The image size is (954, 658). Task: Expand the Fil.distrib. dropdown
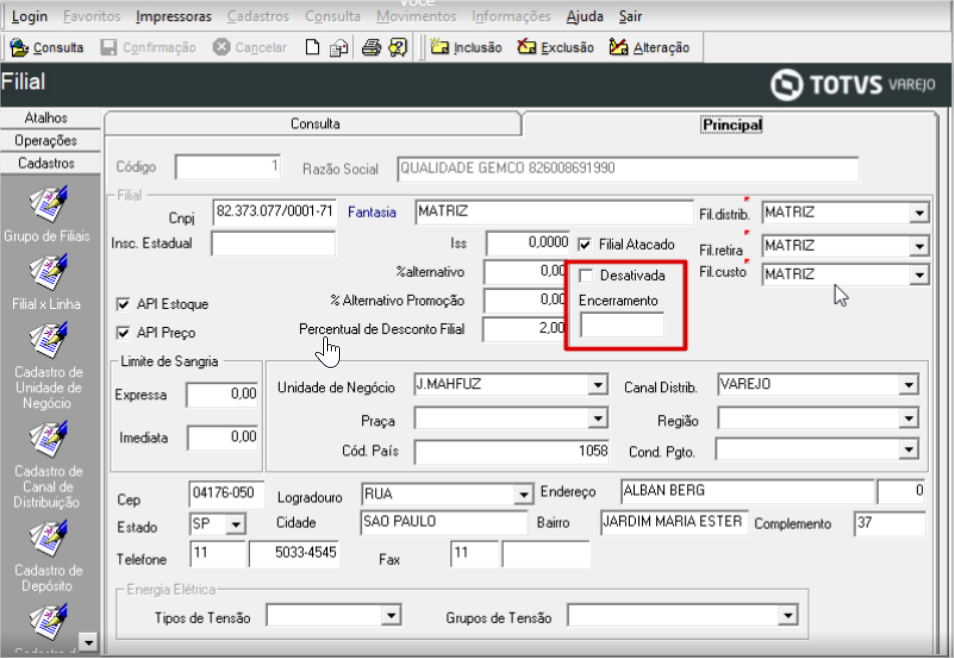tap(919, 213)
